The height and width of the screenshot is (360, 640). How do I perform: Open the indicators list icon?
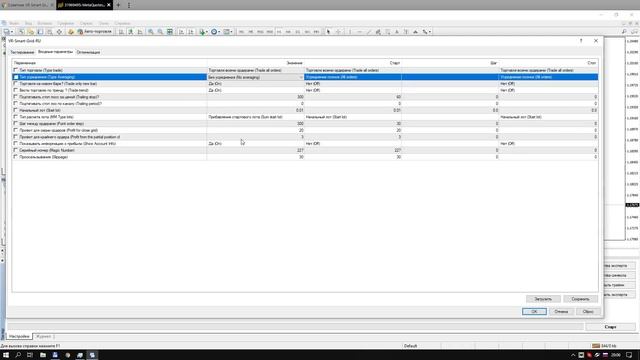point(202,32)
